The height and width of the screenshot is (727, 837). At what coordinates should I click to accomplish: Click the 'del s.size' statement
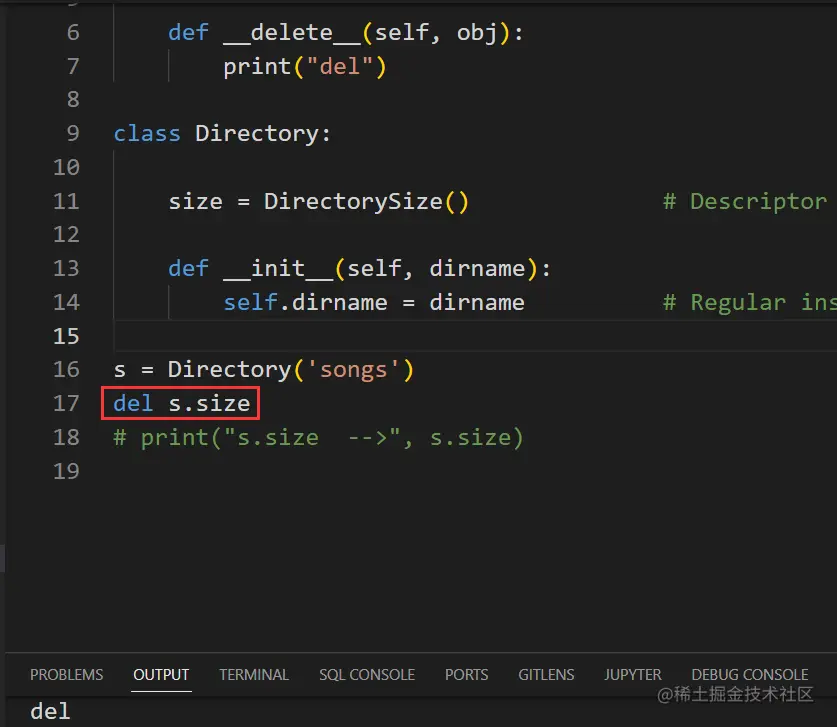pyautogui.click(x=181, y=404)
